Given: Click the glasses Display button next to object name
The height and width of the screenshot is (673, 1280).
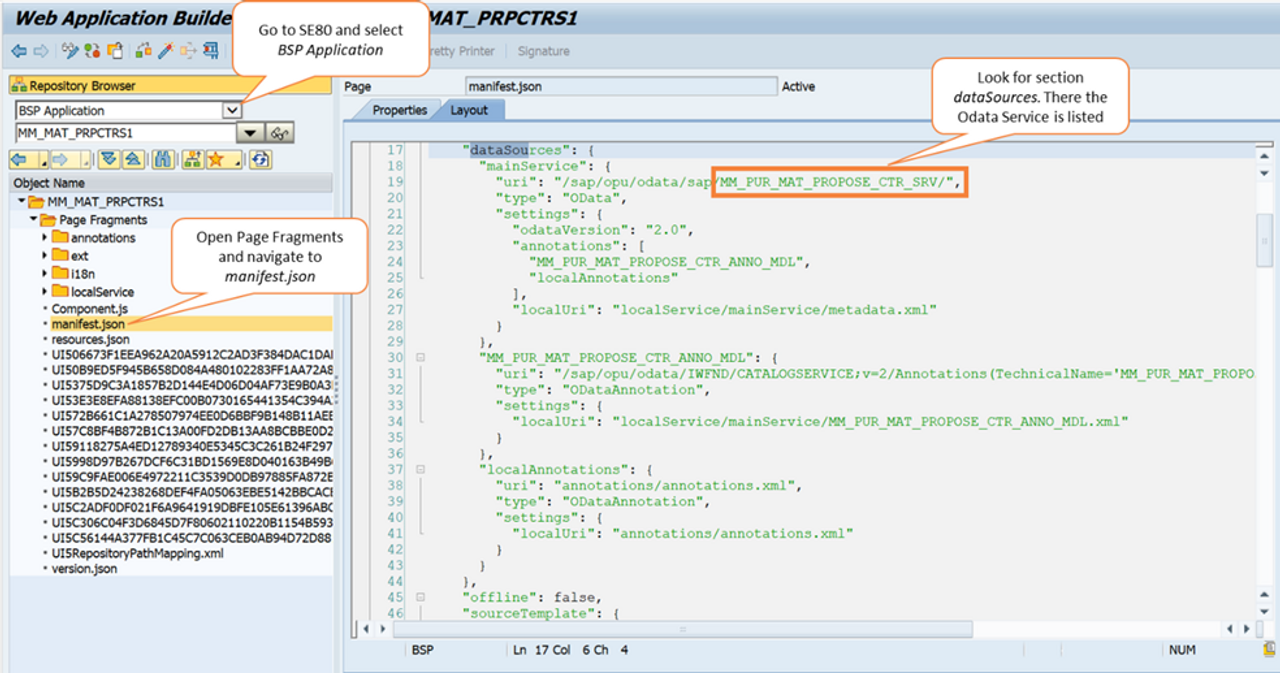Looking at the screenshot, I should [281, 133].
